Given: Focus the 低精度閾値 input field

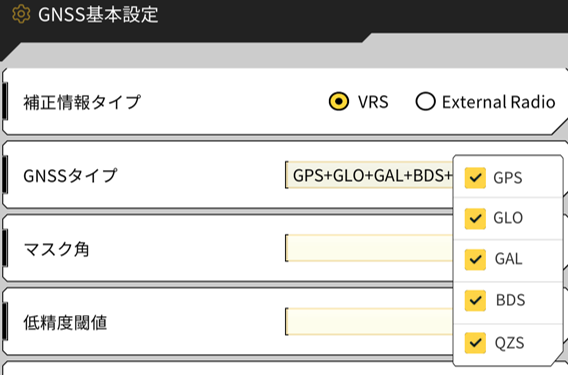Looking at the screenshot, I should (x=369, y=322).
